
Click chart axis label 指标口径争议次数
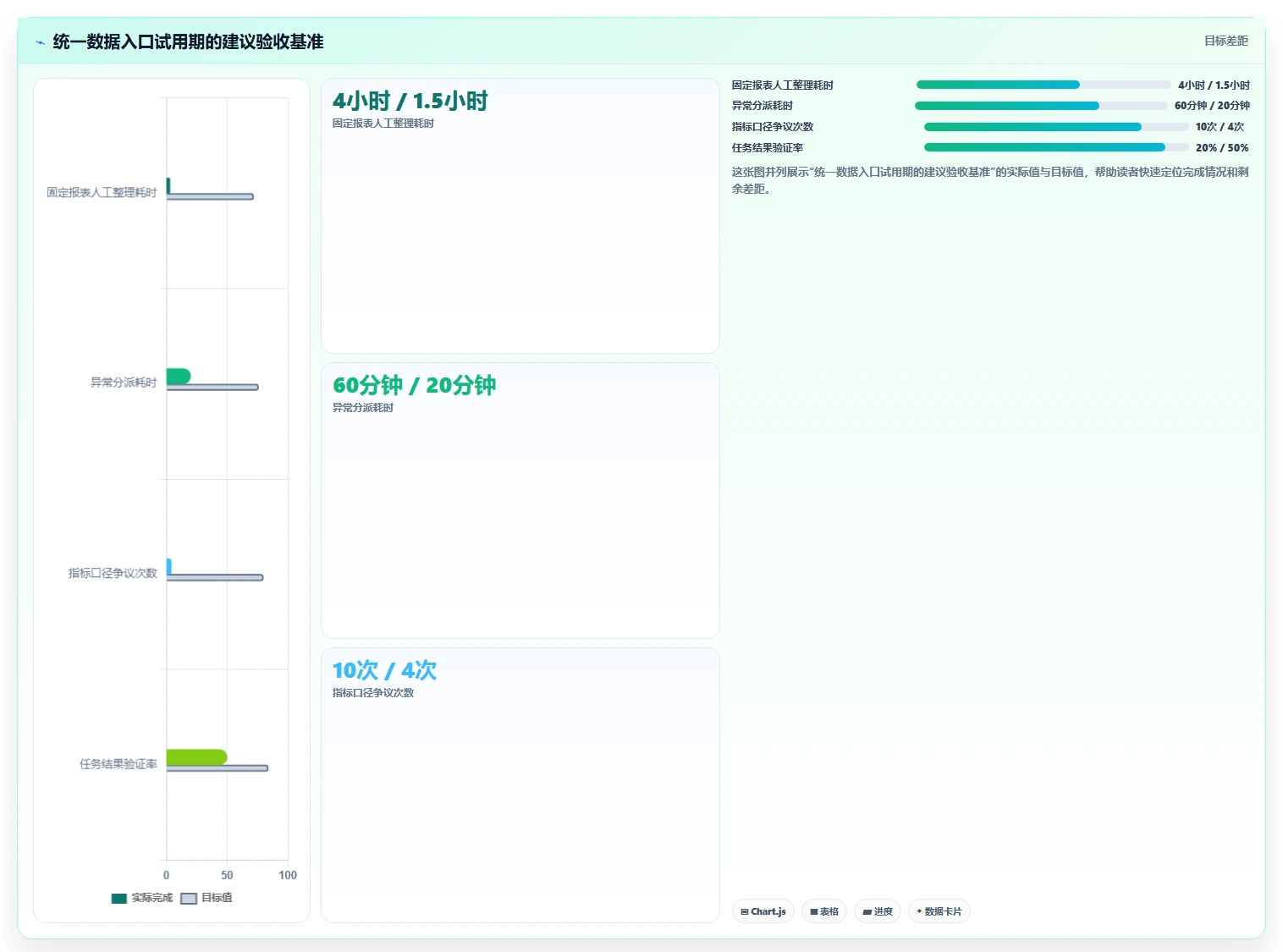coord(113,573)
